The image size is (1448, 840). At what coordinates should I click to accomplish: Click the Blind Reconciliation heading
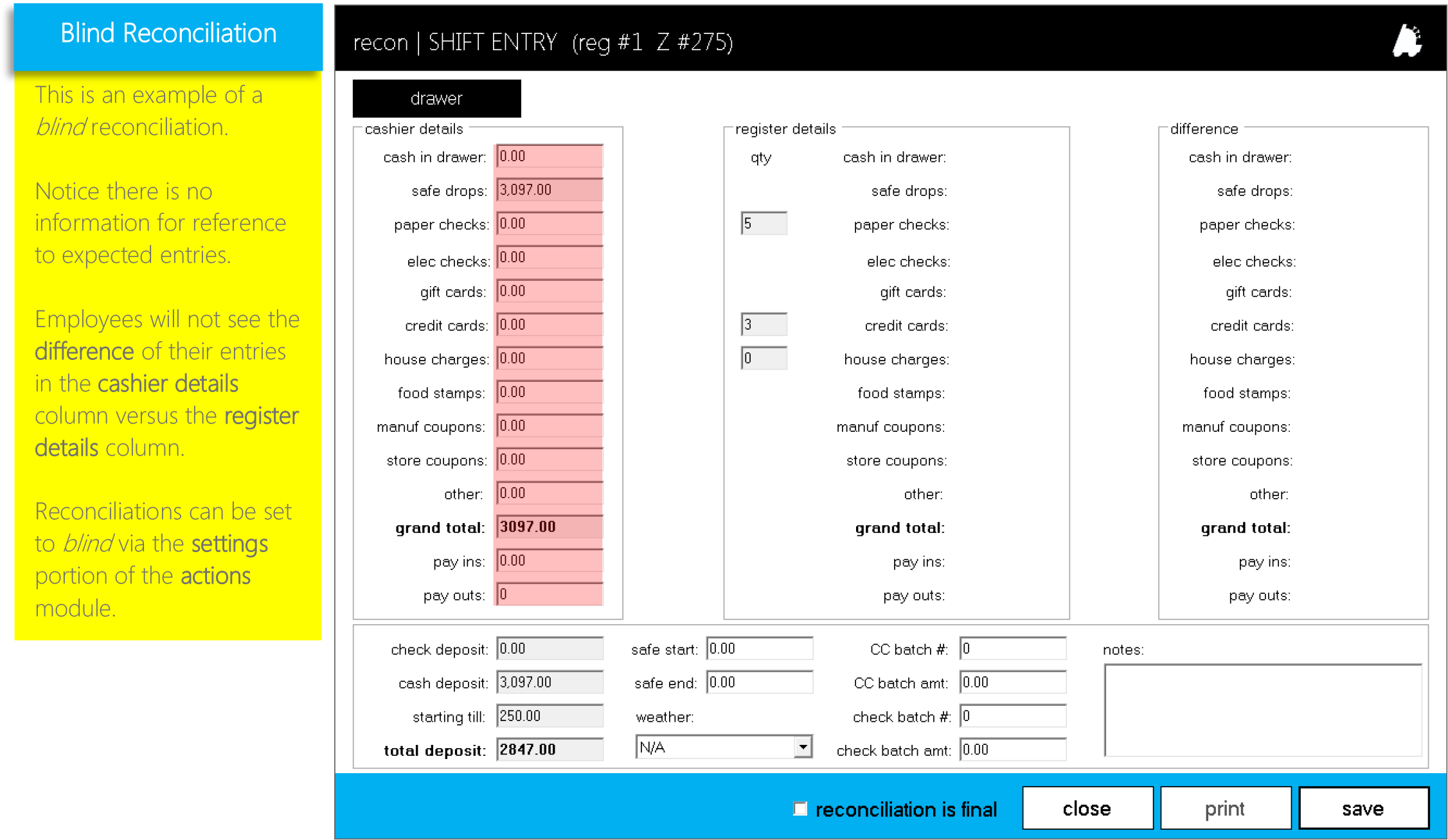tap(168, 33)
